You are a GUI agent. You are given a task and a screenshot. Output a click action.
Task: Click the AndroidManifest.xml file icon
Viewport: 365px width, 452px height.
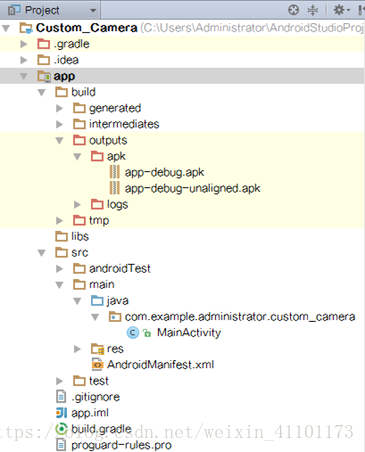[97, 365]
